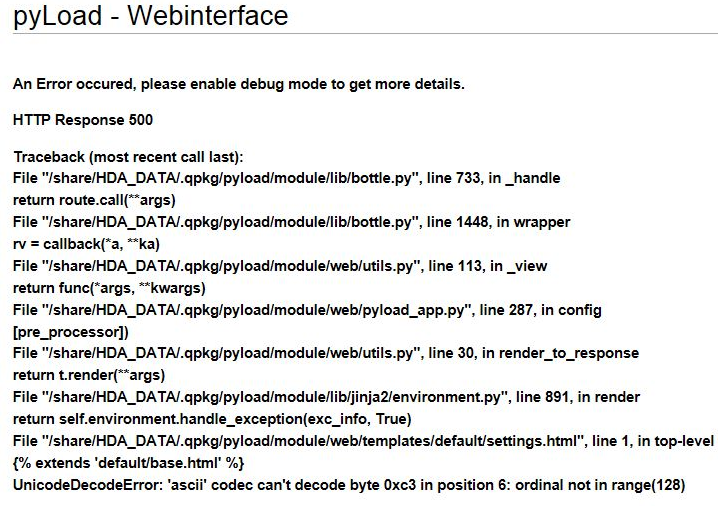The width and height of the screenshot is (718, 506).
Task: Select the bottle.py line 733 _handle entry
Action: (x=287, y=178)
